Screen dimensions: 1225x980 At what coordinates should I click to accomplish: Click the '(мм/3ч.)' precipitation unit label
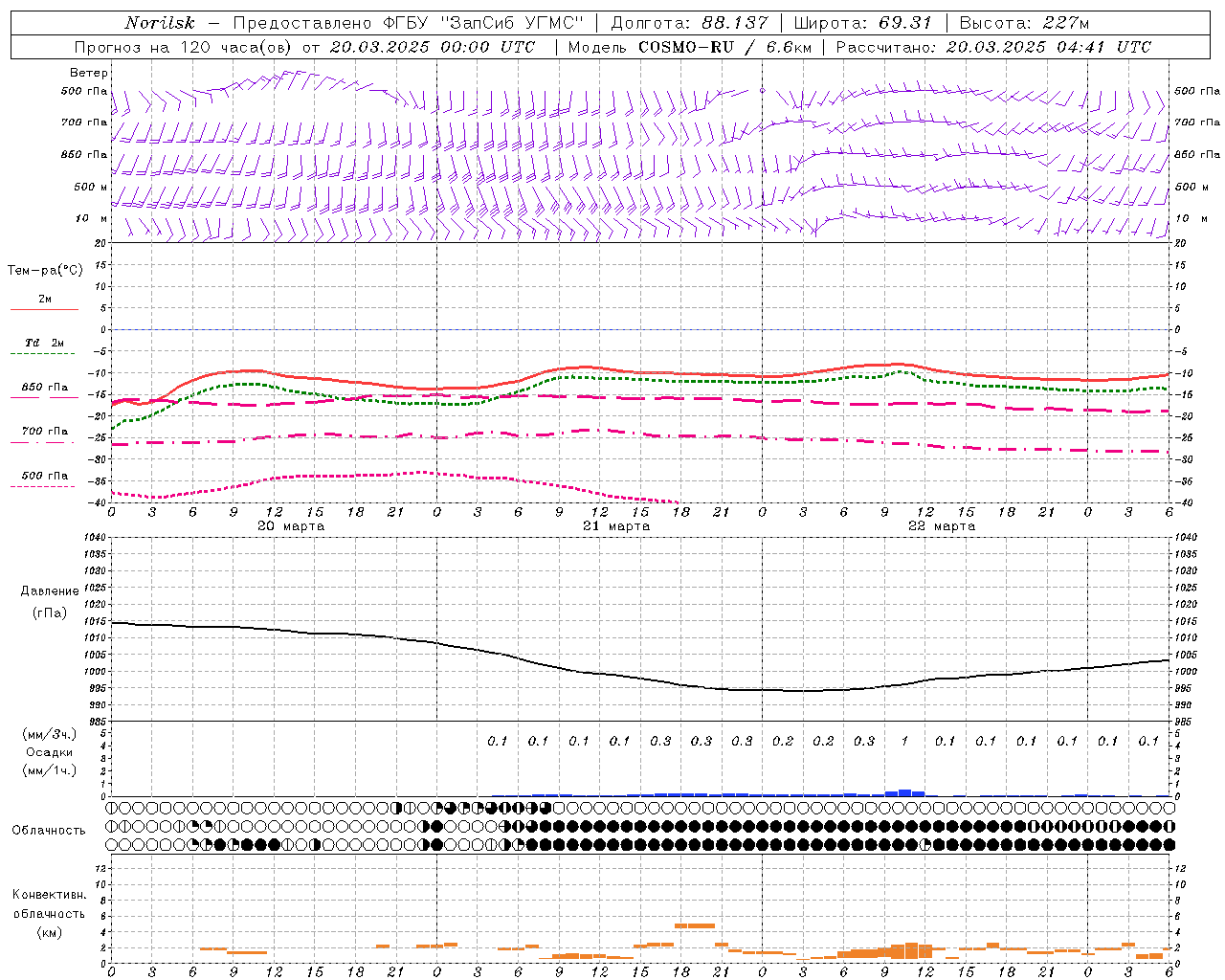[x=50, y=734]
